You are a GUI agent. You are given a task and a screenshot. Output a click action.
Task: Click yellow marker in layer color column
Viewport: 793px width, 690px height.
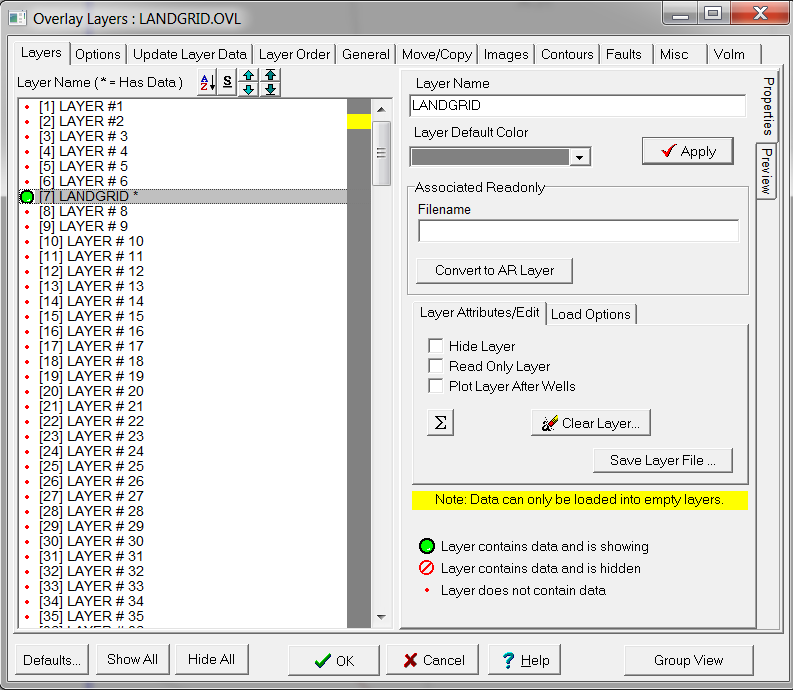pos(359,121)
